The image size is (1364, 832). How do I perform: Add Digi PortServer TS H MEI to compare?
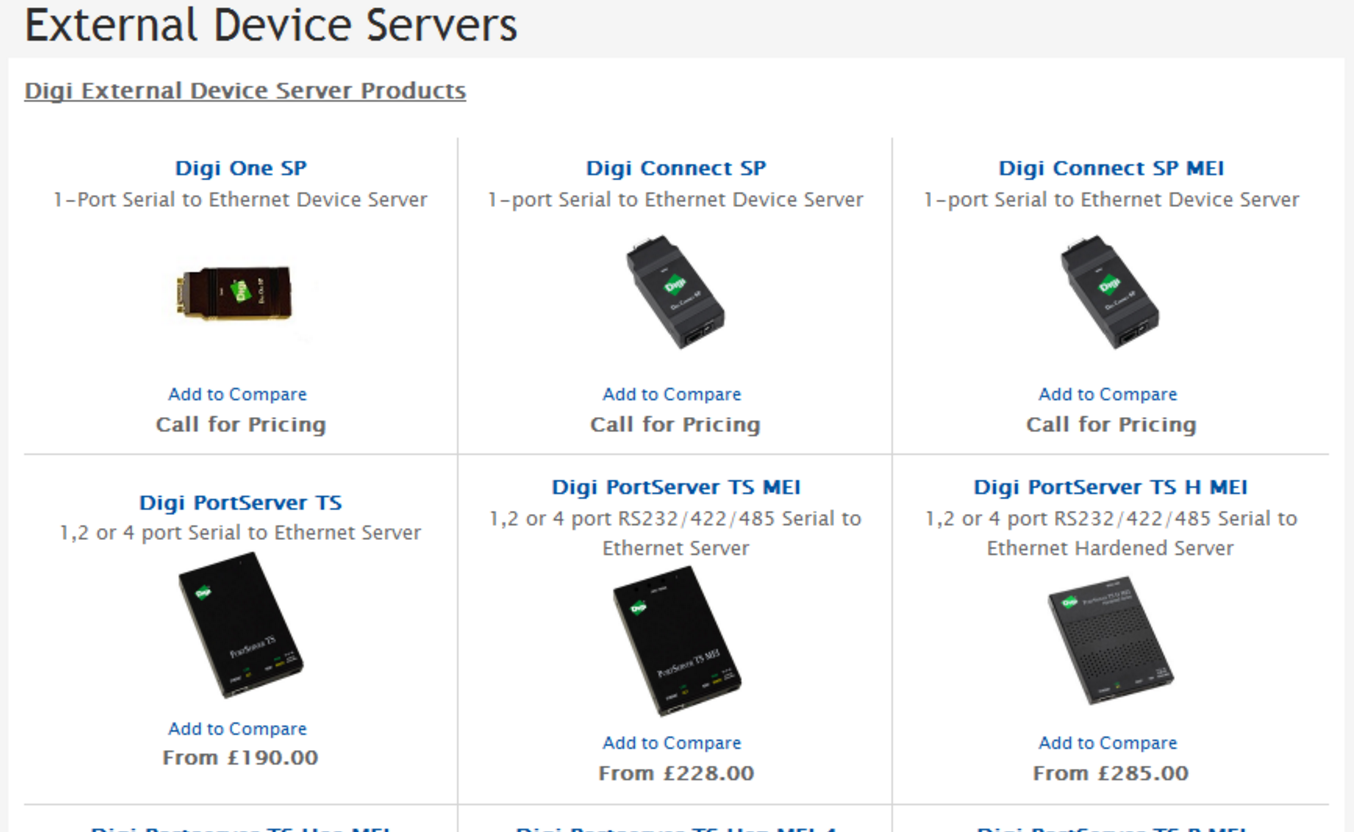(x=1107, y=743)
